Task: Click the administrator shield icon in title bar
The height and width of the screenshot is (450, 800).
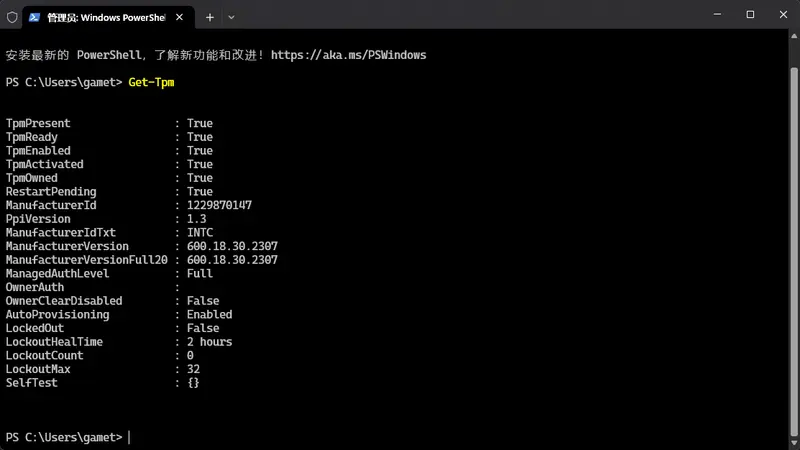Action: pos(12,17)
